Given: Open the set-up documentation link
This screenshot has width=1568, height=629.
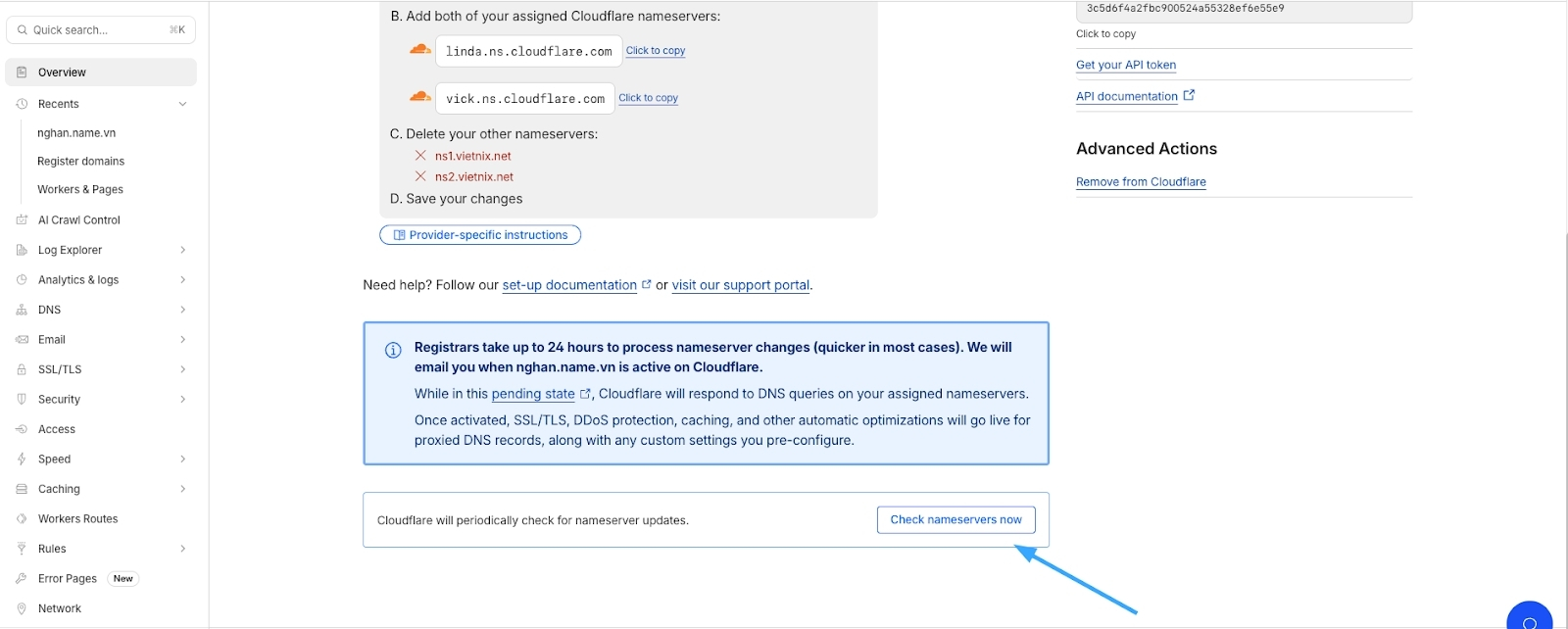Looking at the screenshot, I should (569, 285).
